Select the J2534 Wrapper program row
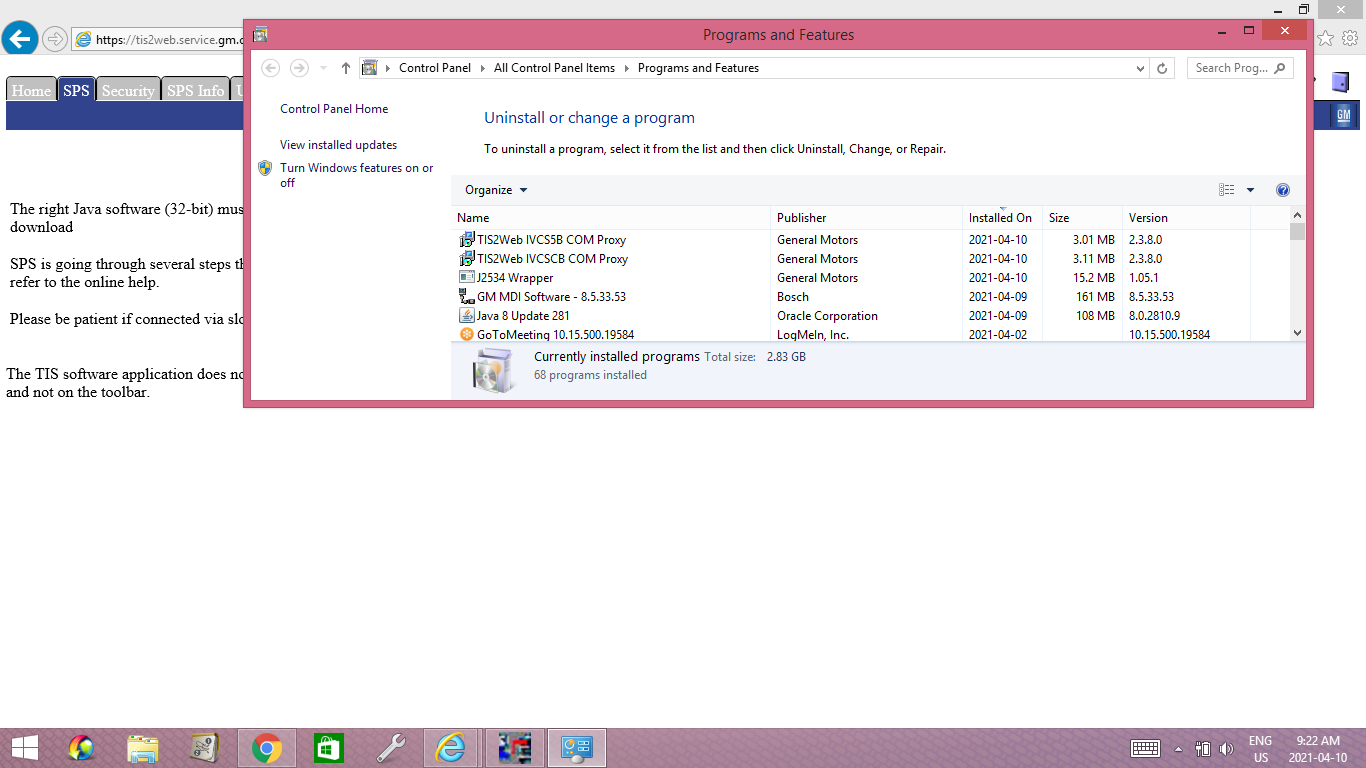1366x768 pixels. pos(870,278)
